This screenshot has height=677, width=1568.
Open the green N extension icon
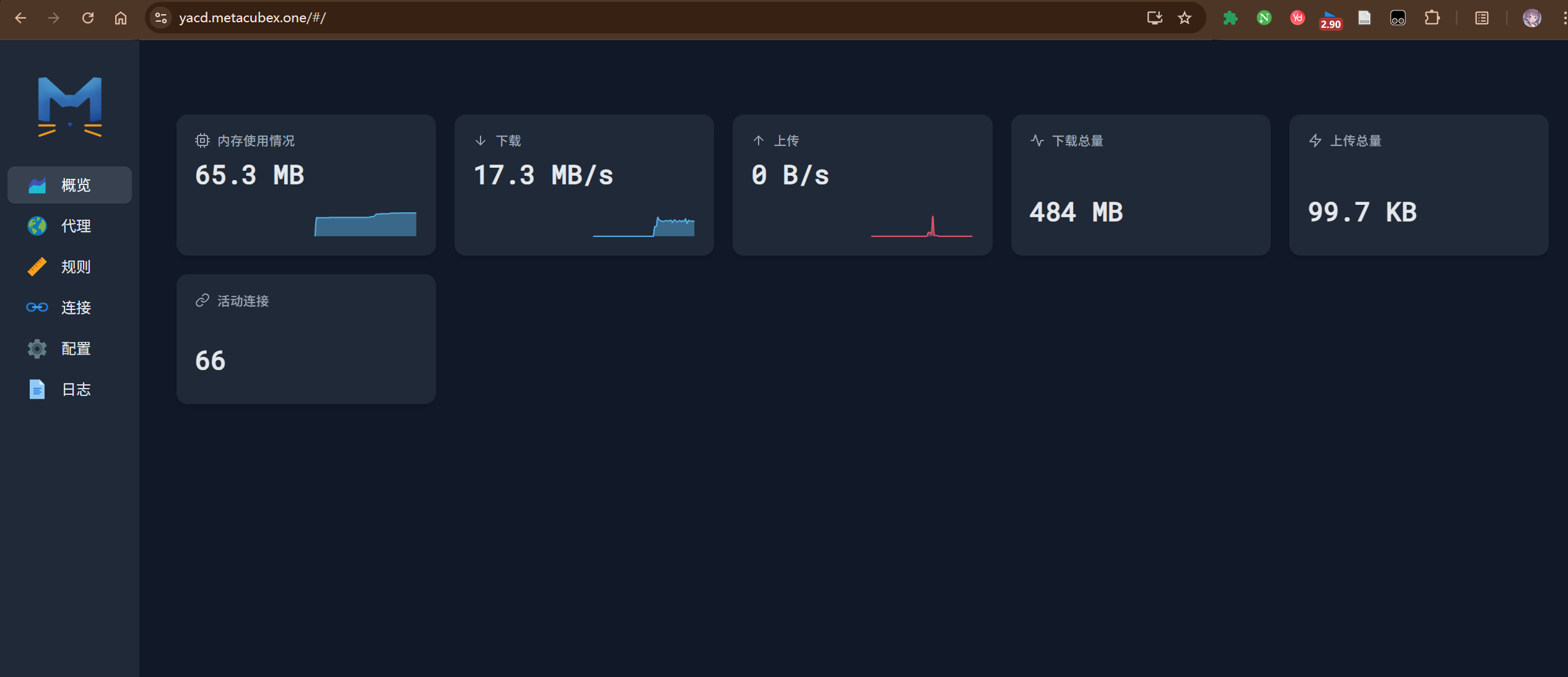[x=1264, y=18]
